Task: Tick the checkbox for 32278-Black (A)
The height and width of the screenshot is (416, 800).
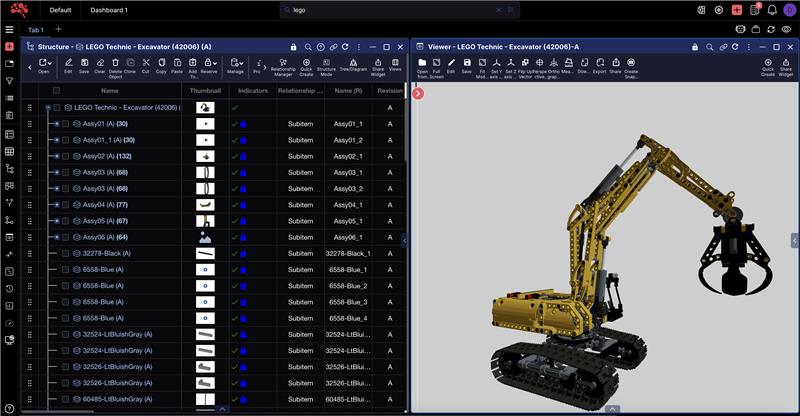Action: [x=65, y=253]
